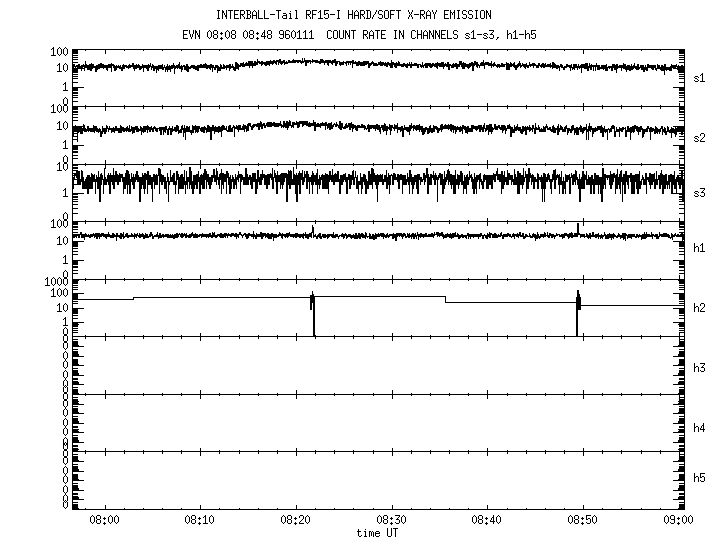Select the h1 channel label
Image resolution: width=720 pixels, height=550 pixels.
pos(701,248)
